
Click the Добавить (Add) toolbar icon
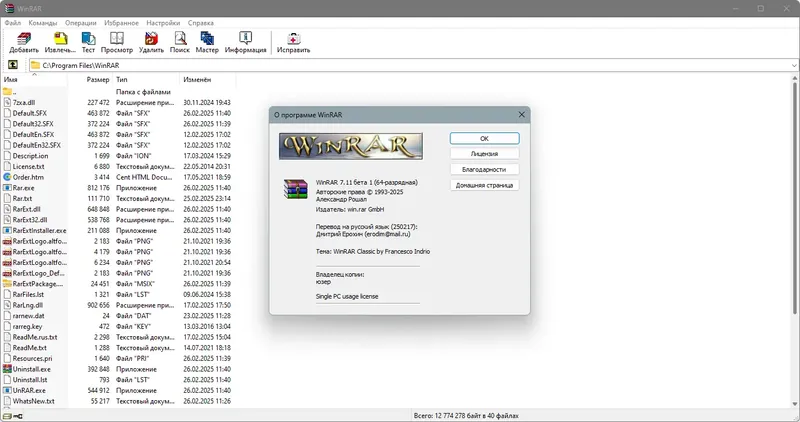coord(23,39)
